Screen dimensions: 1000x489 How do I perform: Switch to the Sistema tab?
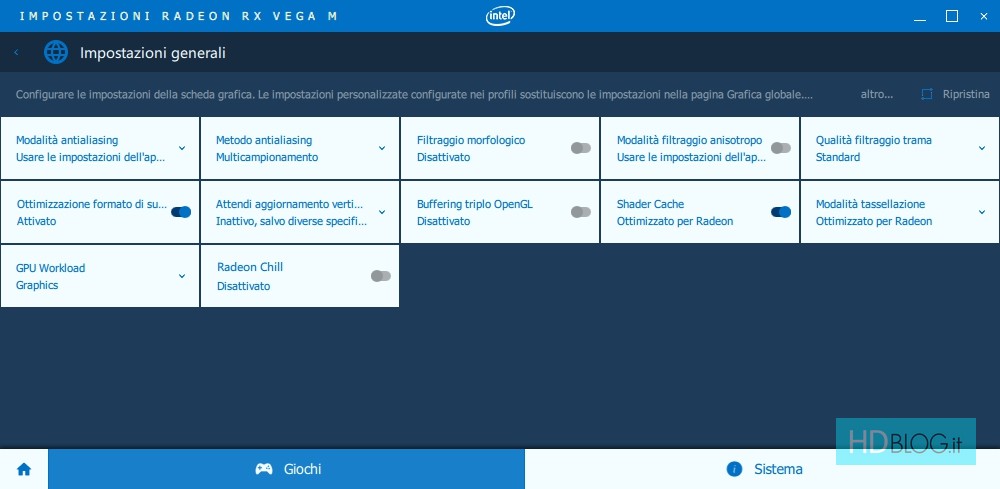762,469
